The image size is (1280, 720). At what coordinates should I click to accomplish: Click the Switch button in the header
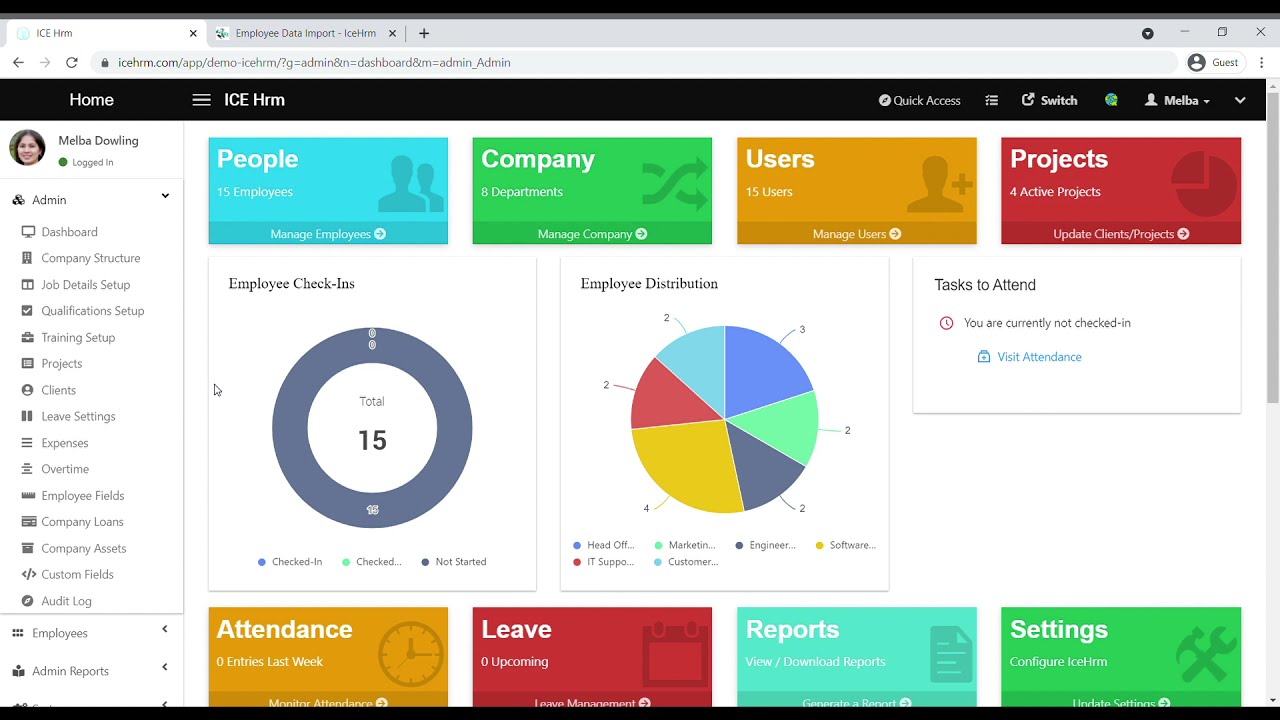click(x=1049, y=100)
